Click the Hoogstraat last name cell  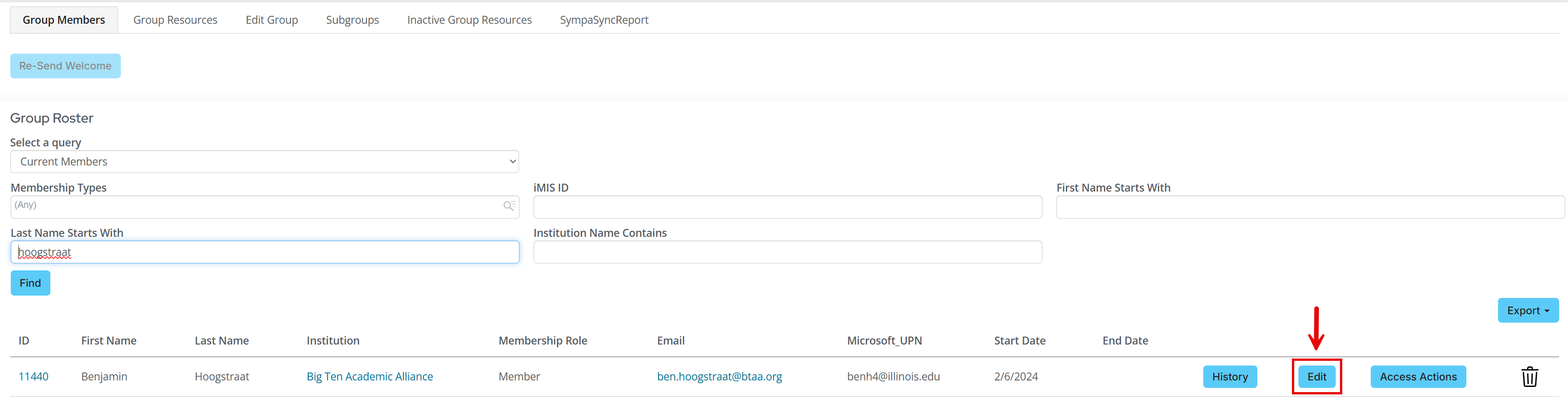222,377
